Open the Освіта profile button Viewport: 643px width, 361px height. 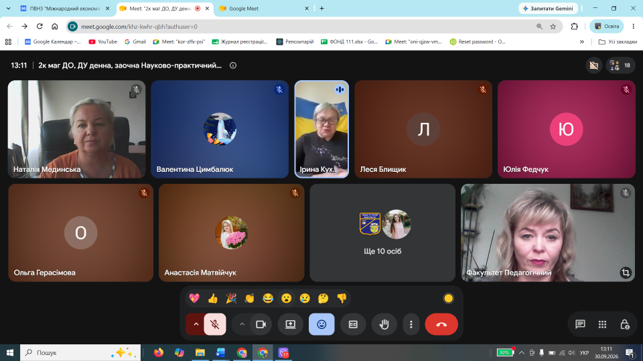pyautogui.click(x=607, y=26)
